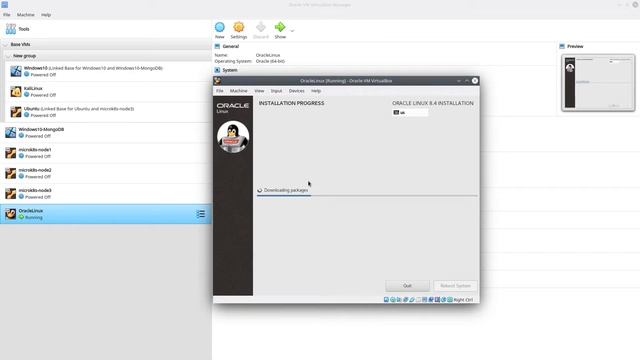Select the Ubuntu linked base VM

tap(109, 112)
